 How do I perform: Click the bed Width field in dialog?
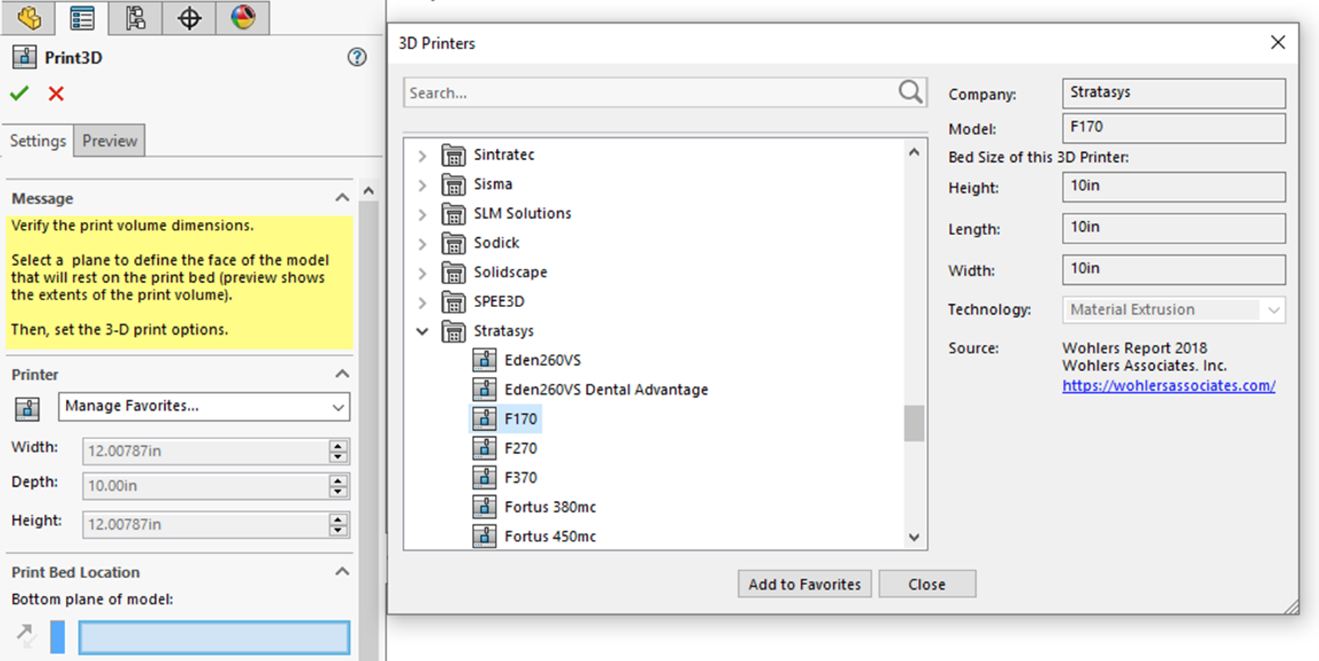point(1174,269)
